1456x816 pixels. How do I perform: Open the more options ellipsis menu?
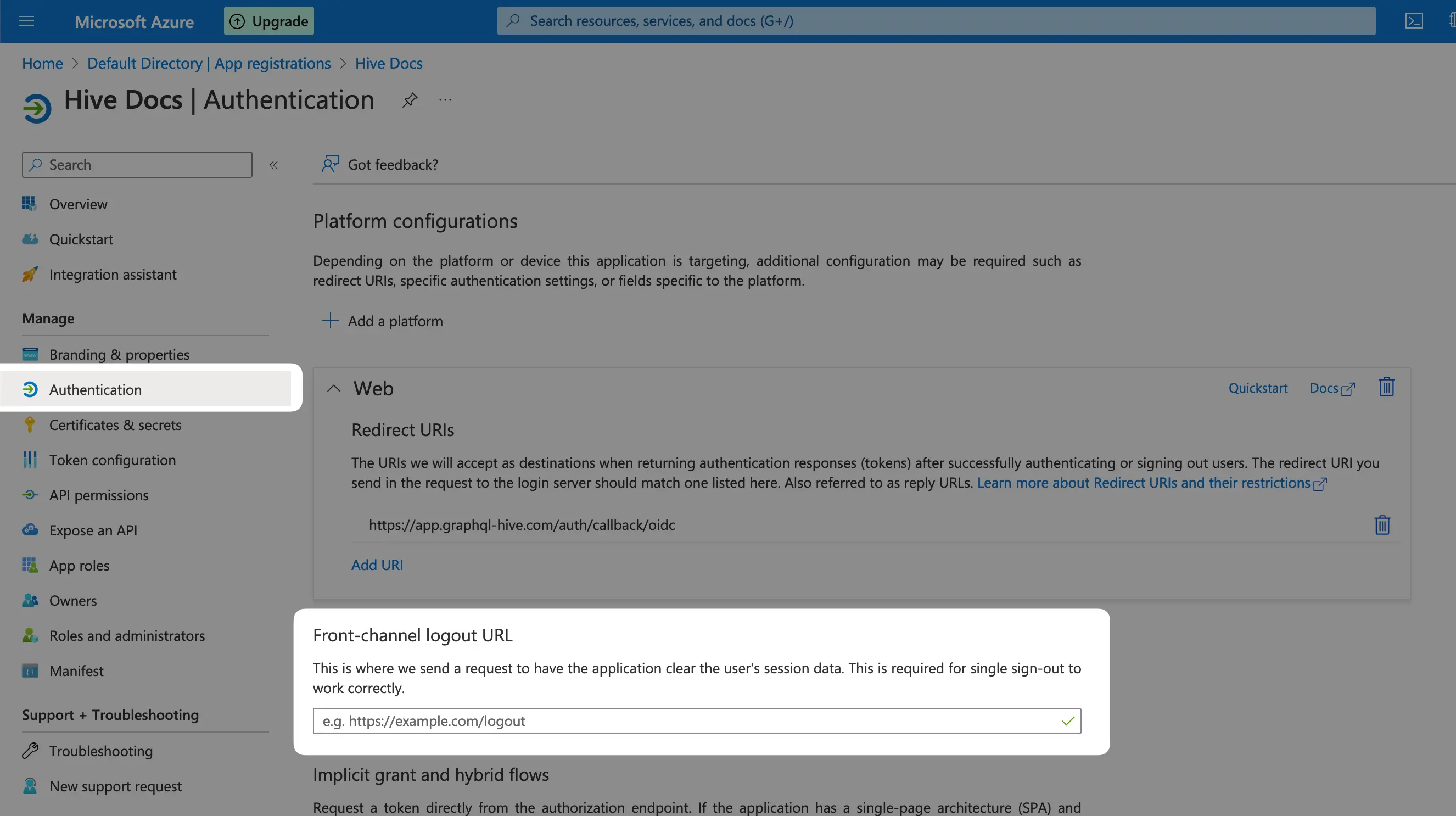444,99
